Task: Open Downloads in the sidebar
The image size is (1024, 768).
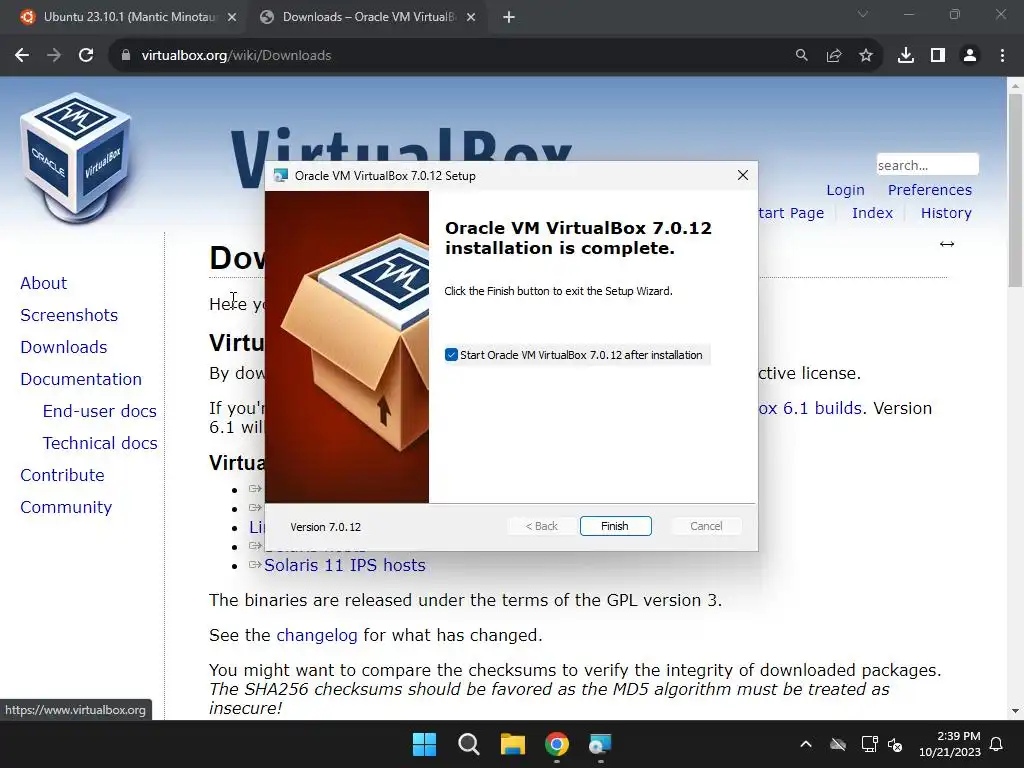Action: coord(63,347)
